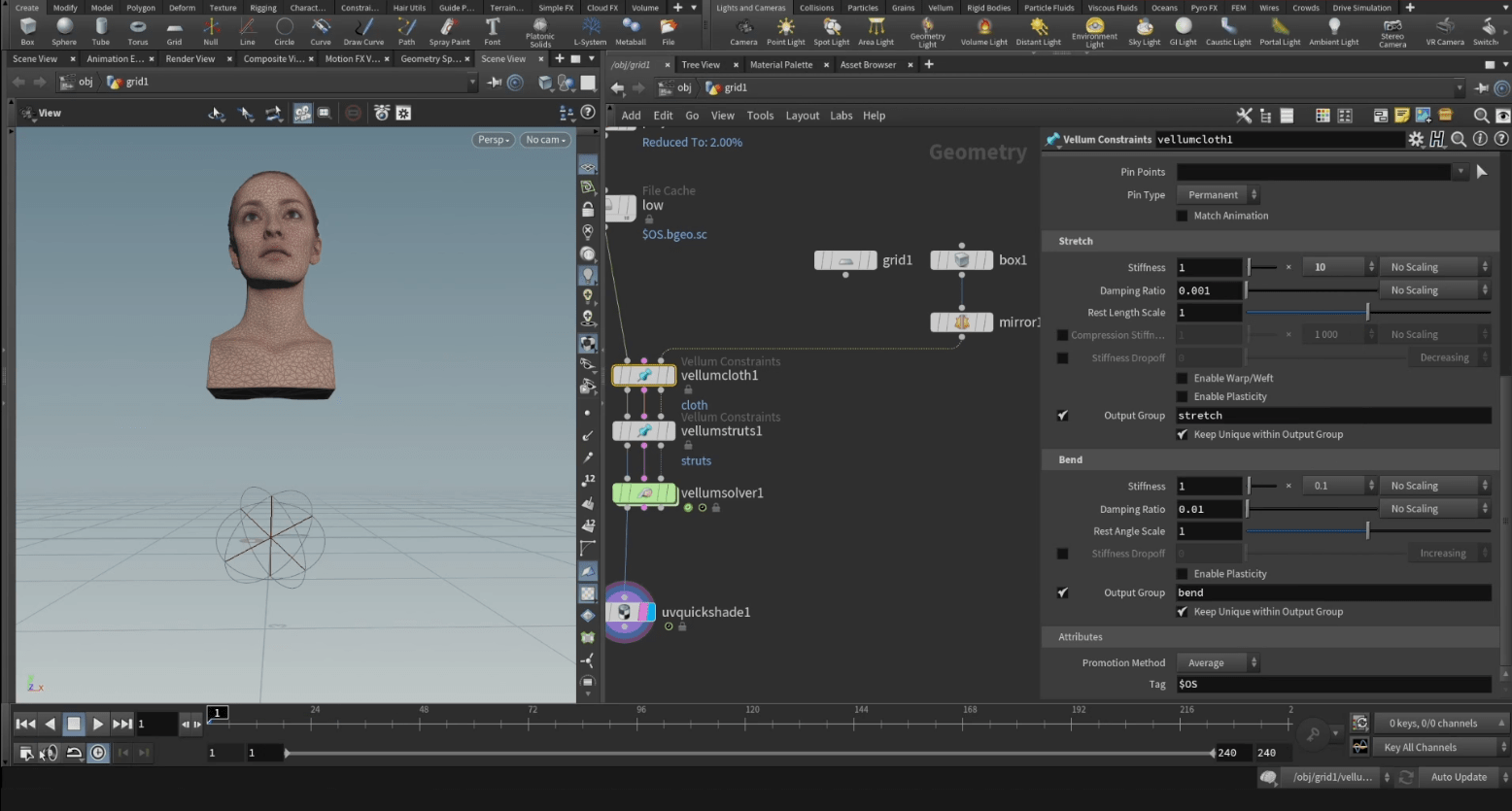Open the Pin Type Permanent dropdown
Image resolution: width=1512 pixels, height=811 pixels.
1217,194
